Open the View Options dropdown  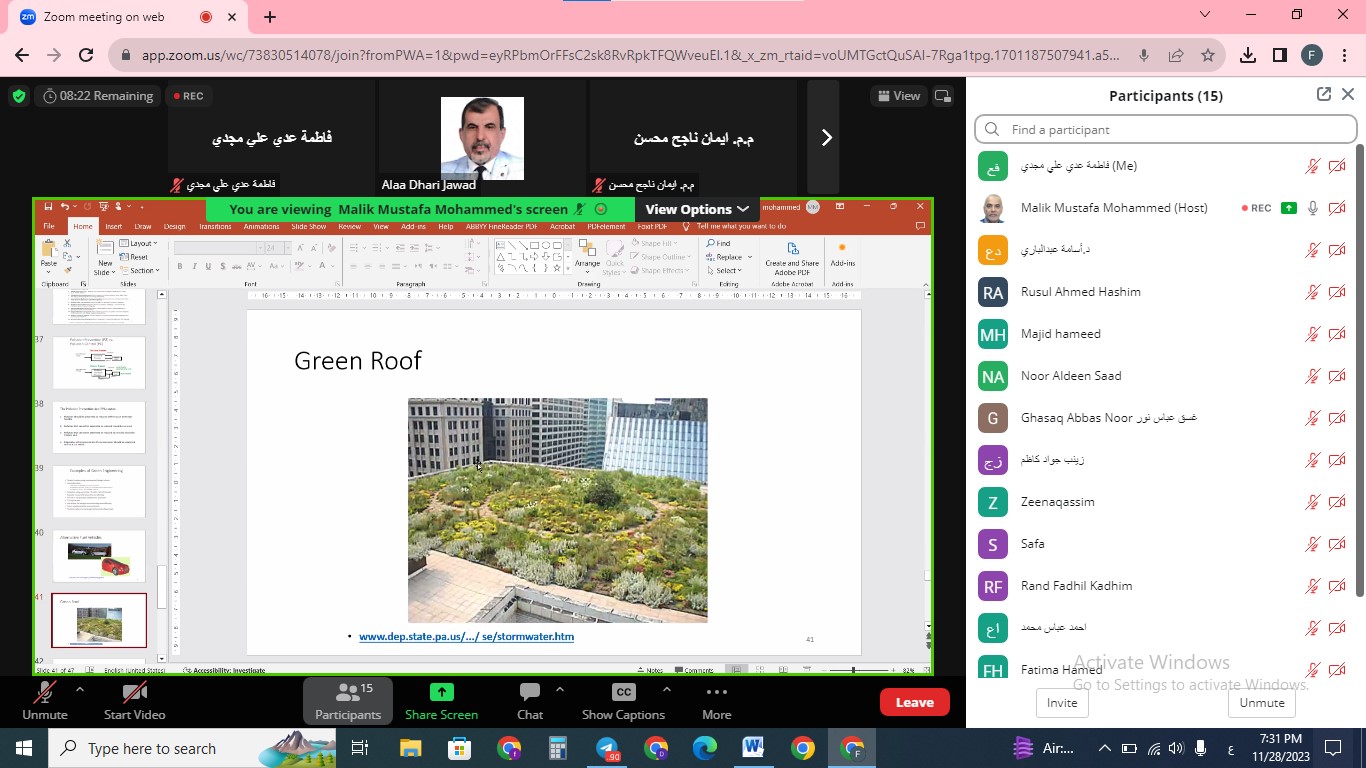tap(695, 210)
